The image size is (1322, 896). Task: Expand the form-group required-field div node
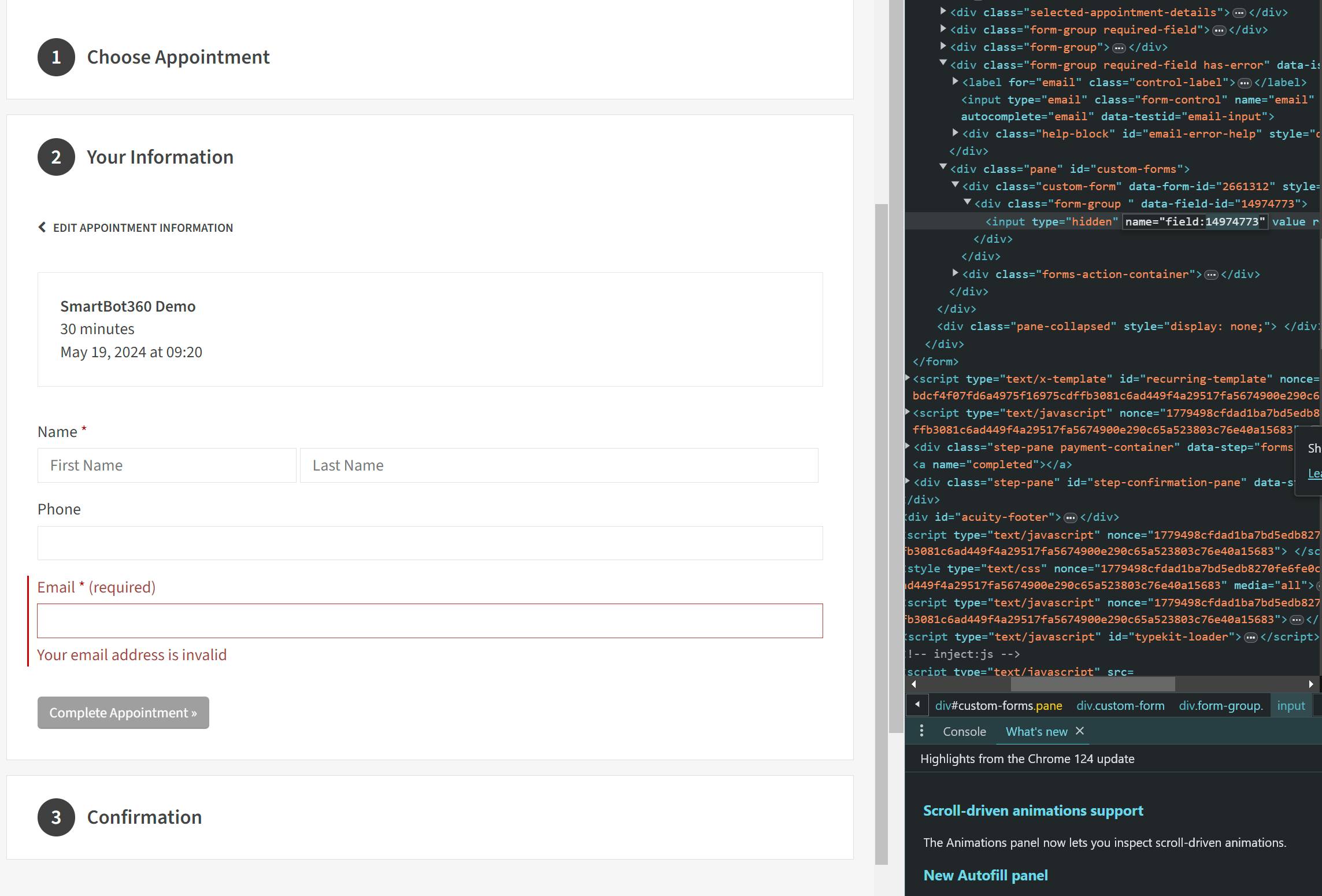pyautogui.click(x=943, y=28)
